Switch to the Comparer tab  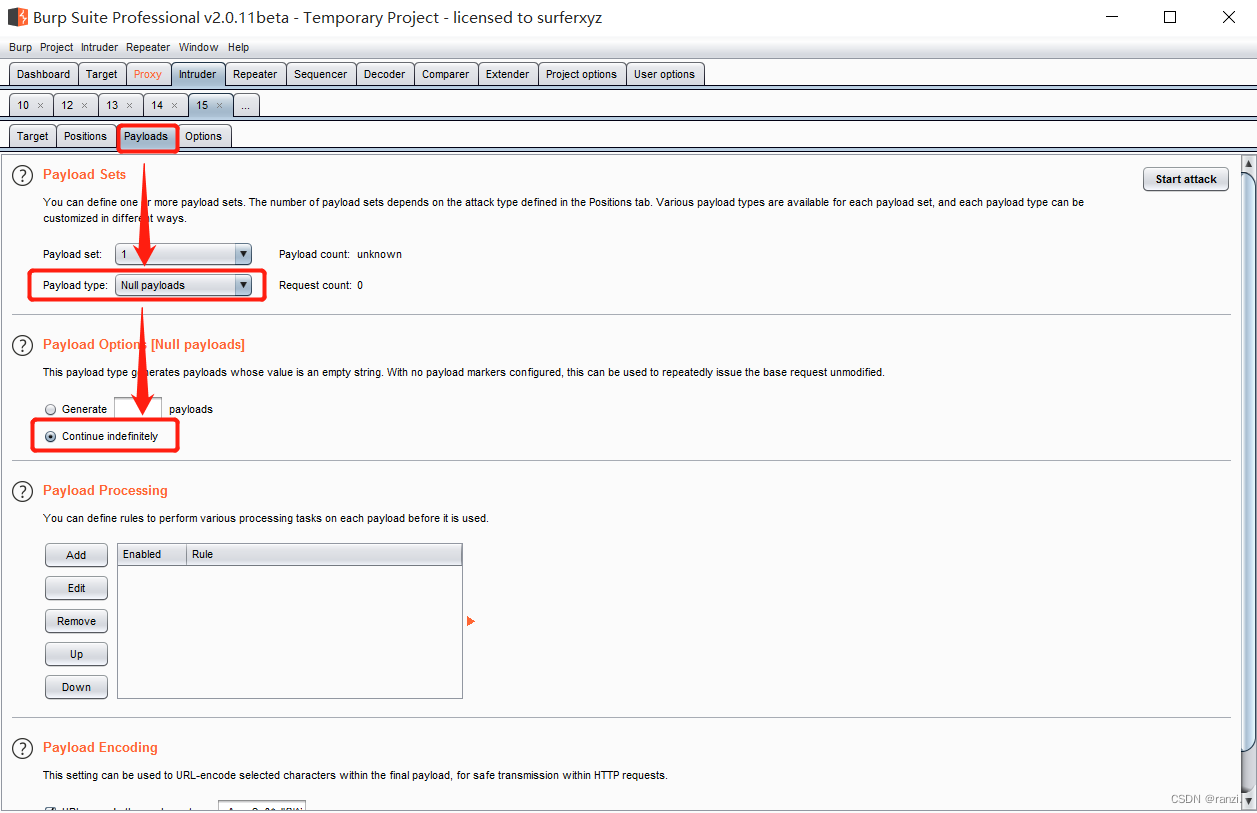coord(446,74)
